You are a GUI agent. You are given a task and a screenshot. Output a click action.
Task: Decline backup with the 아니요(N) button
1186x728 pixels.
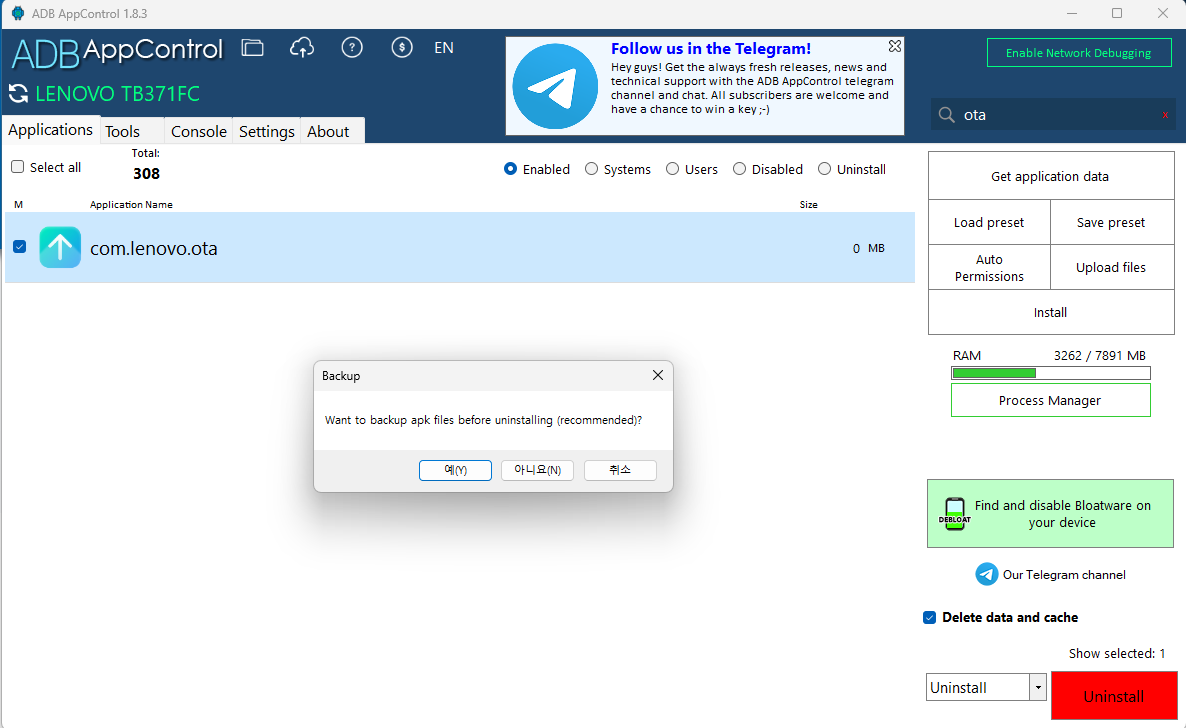point(538,470)
